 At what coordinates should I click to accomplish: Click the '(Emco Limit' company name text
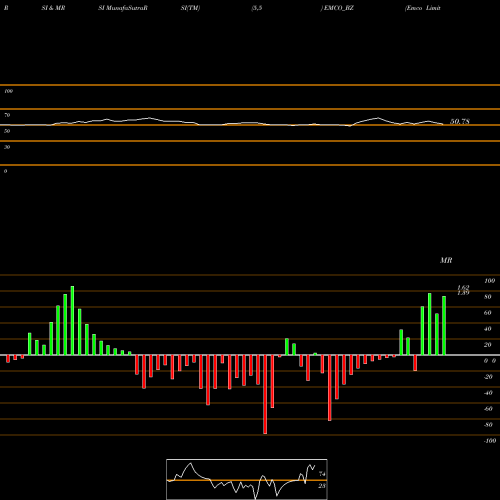423,8
